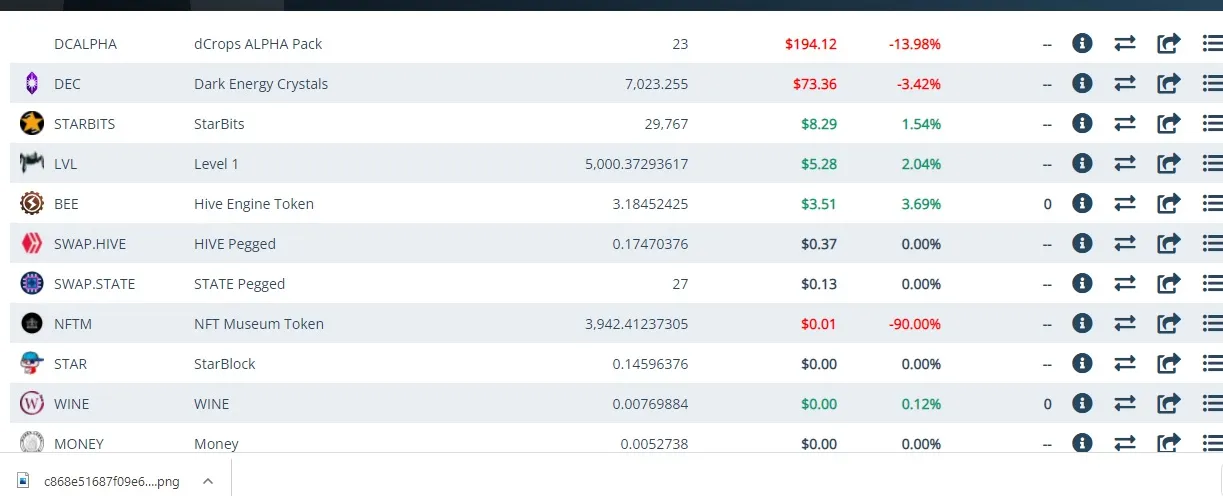Click the LVL token logo
1223x496 pixels.
point(32,163)
